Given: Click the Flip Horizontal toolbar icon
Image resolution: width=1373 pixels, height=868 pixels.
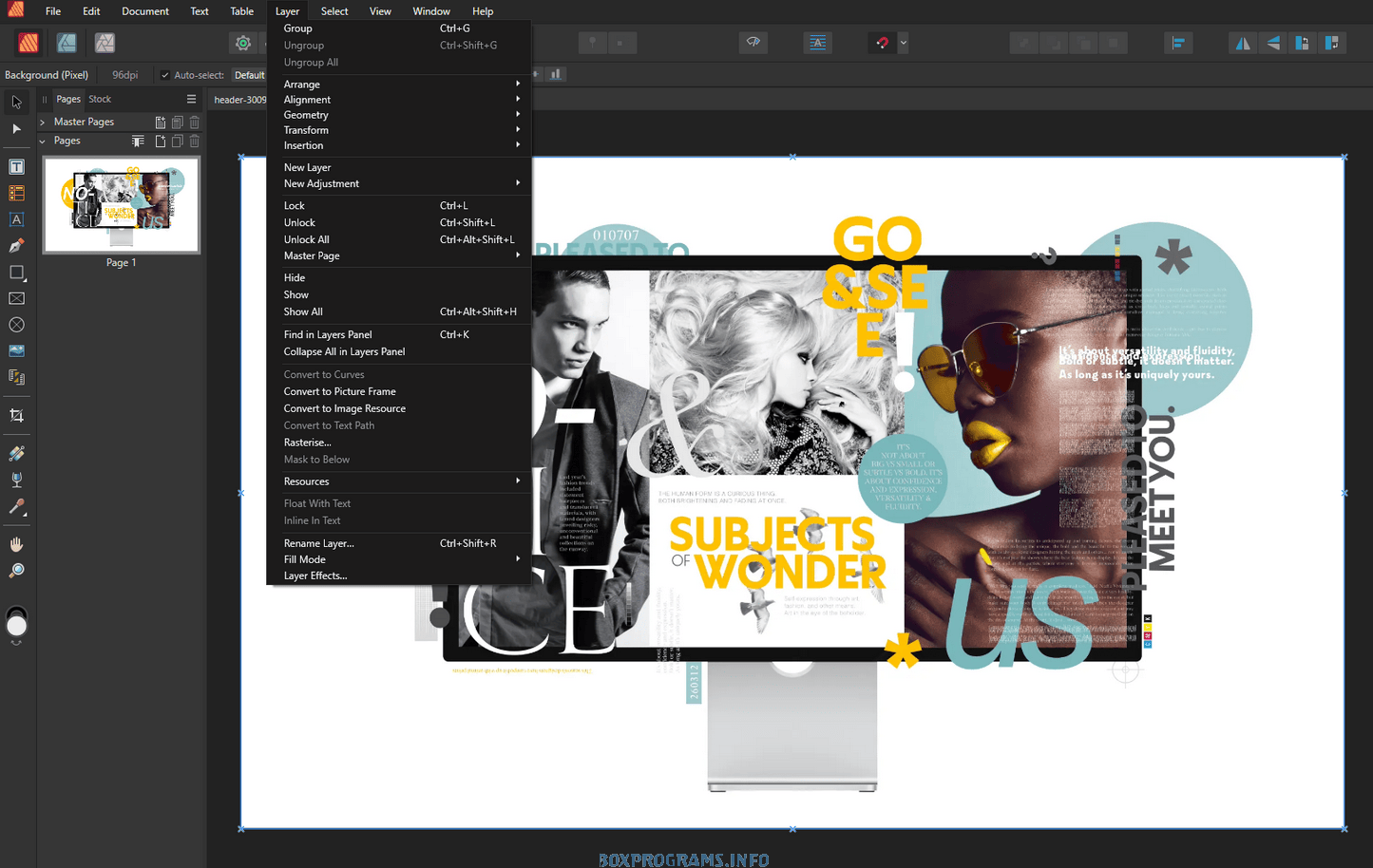Looking at the screenshot, I should (1242, 43).
